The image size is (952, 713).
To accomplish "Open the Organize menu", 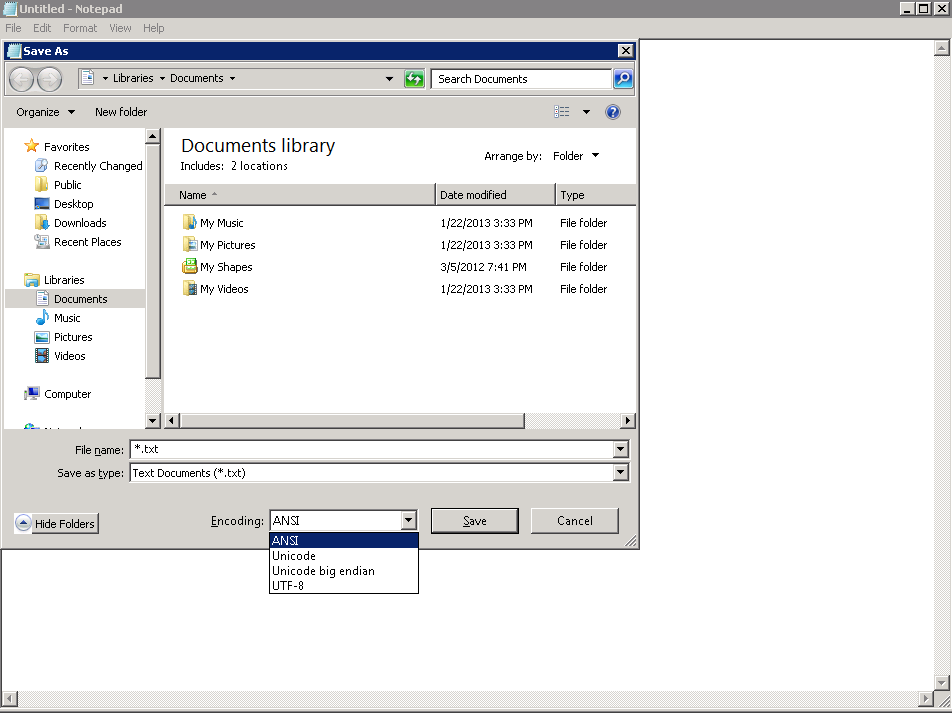I will 45,112.
